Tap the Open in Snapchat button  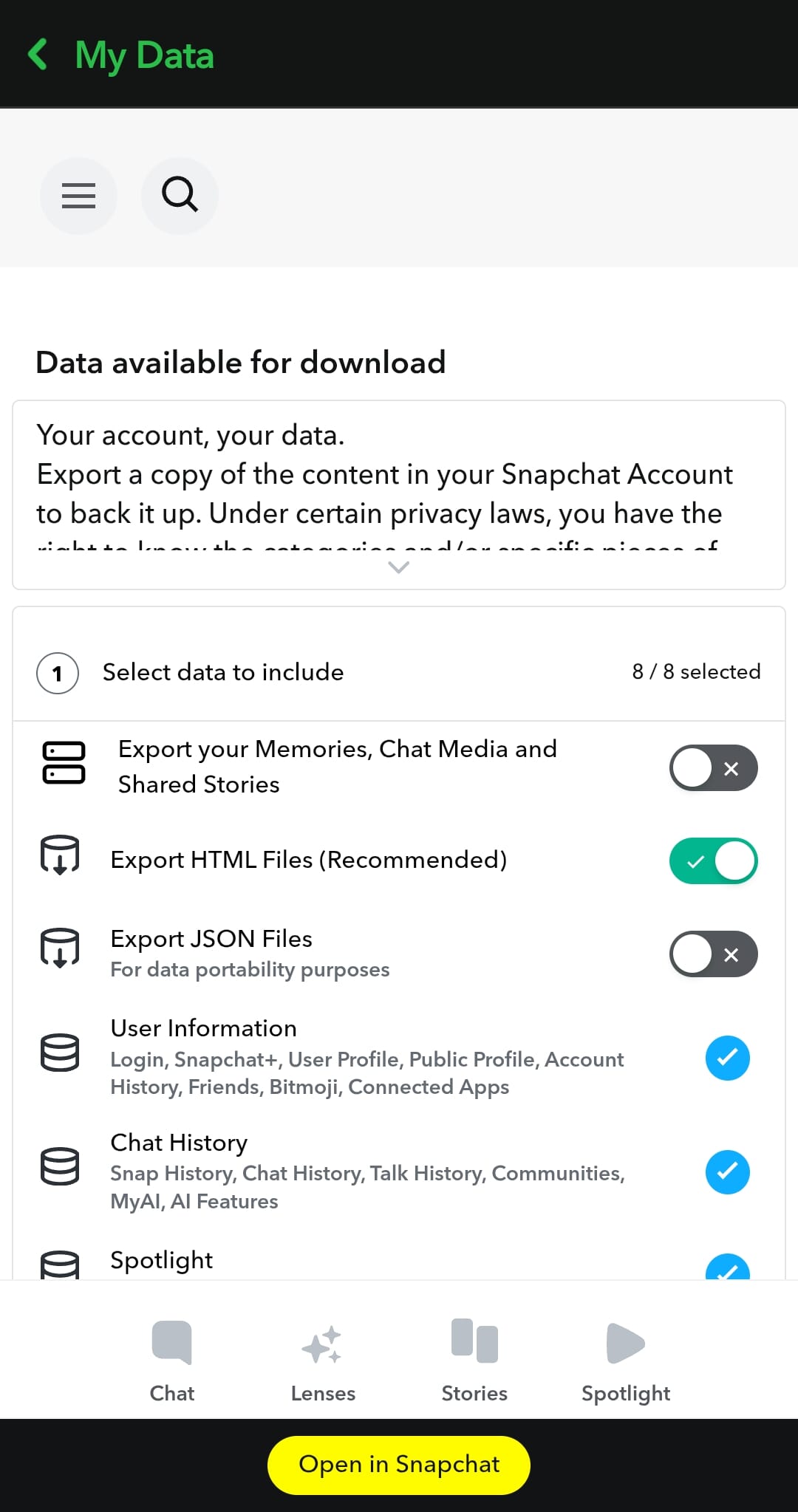coord(398,1464)
